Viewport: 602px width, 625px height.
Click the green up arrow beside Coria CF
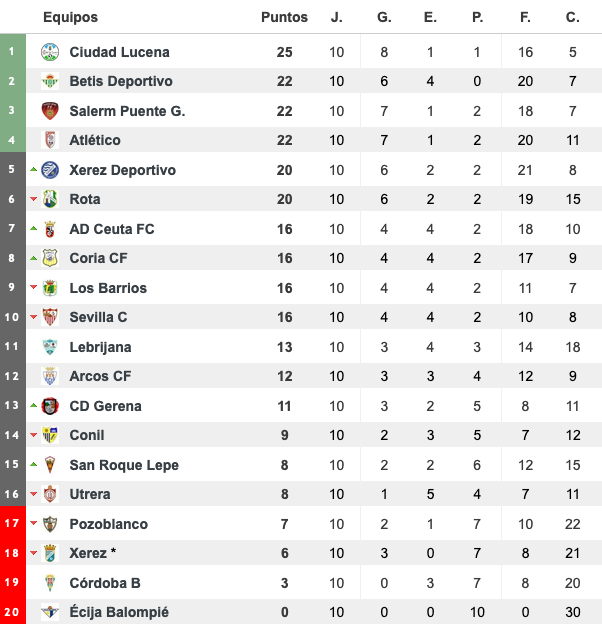34,258
